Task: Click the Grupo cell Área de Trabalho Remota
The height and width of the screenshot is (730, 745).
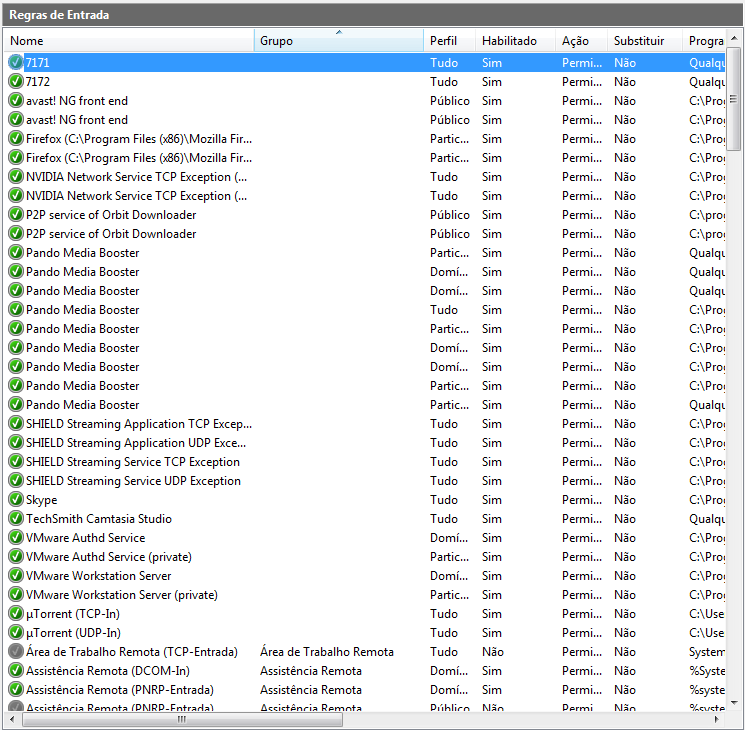Action: coord(327,652)
